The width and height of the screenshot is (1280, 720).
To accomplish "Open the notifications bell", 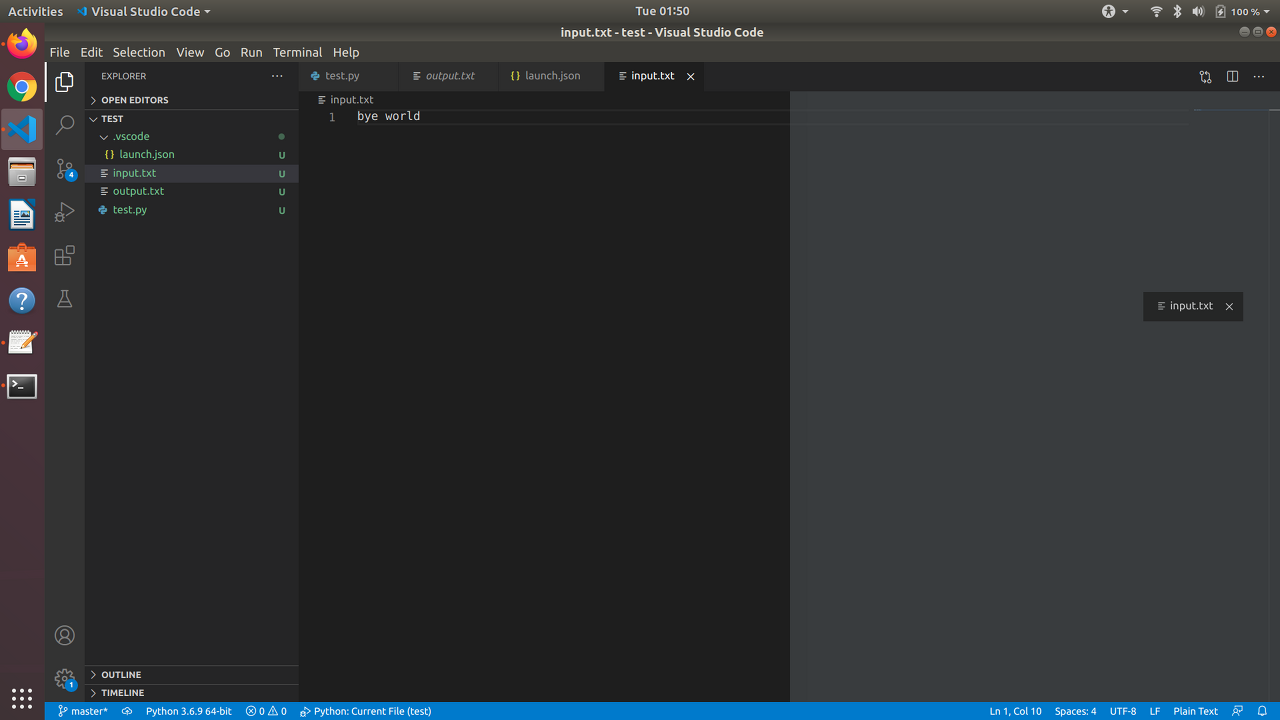I will coord(1263,711).
